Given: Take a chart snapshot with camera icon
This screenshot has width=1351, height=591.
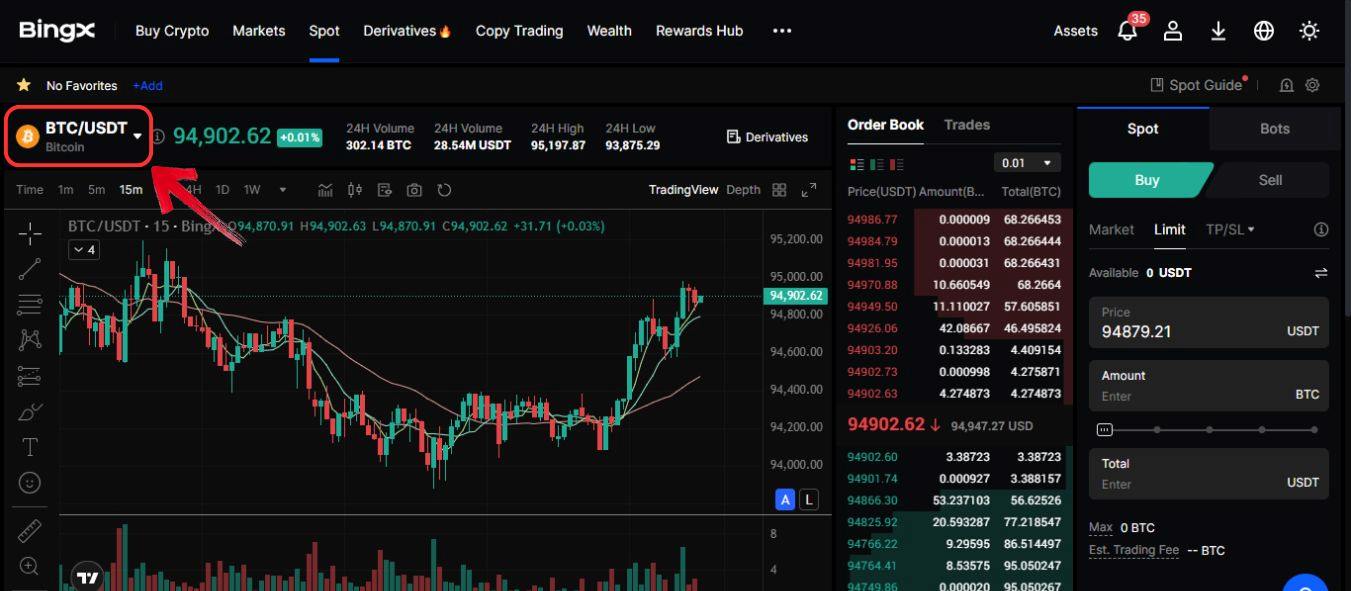Looking at the screenshot, I should coord(414,190).
